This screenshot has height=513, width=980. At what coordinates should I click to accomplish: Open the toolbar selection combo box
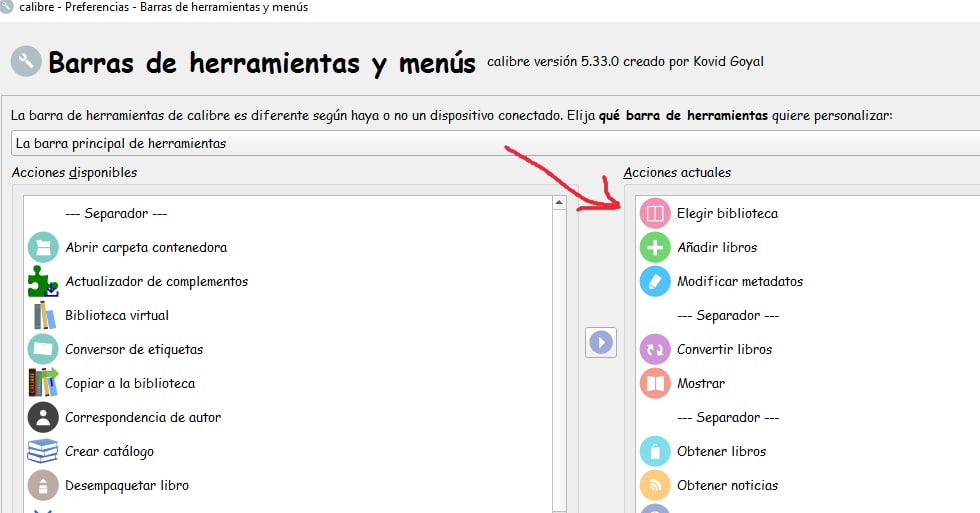point(495,143)
